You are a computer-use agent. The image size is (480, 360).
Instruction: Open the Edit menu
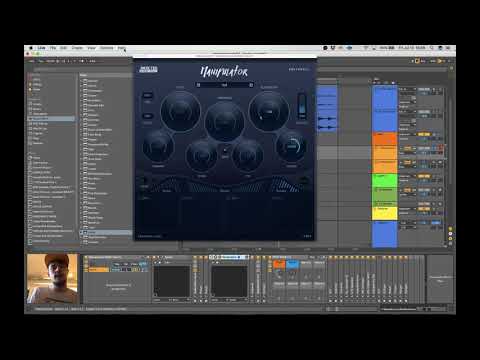[x=64, y=48]
